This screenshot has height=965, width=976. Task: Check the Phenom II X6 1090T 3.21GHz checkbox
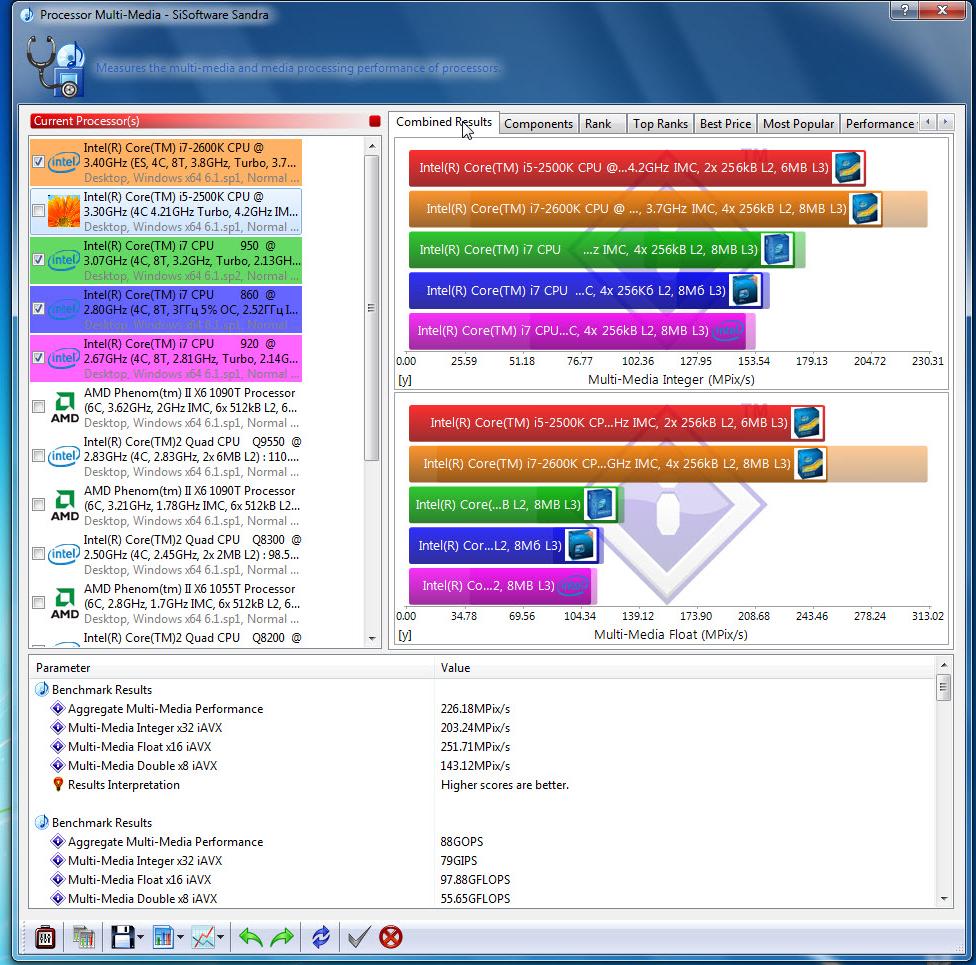[38, 505]
